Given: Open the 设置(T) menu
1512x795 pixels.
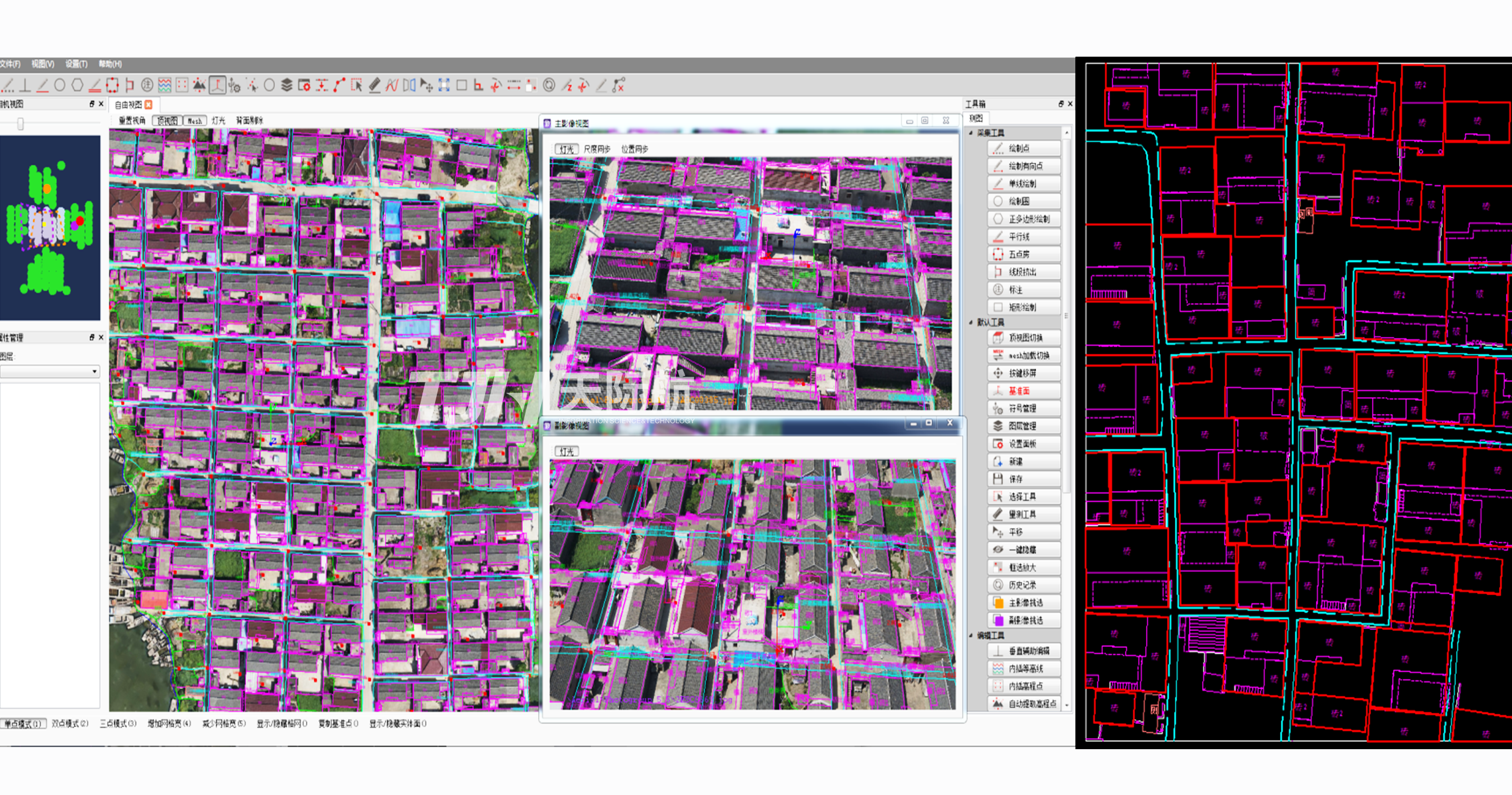Looking at the screenshot, I should pos(76,64).
